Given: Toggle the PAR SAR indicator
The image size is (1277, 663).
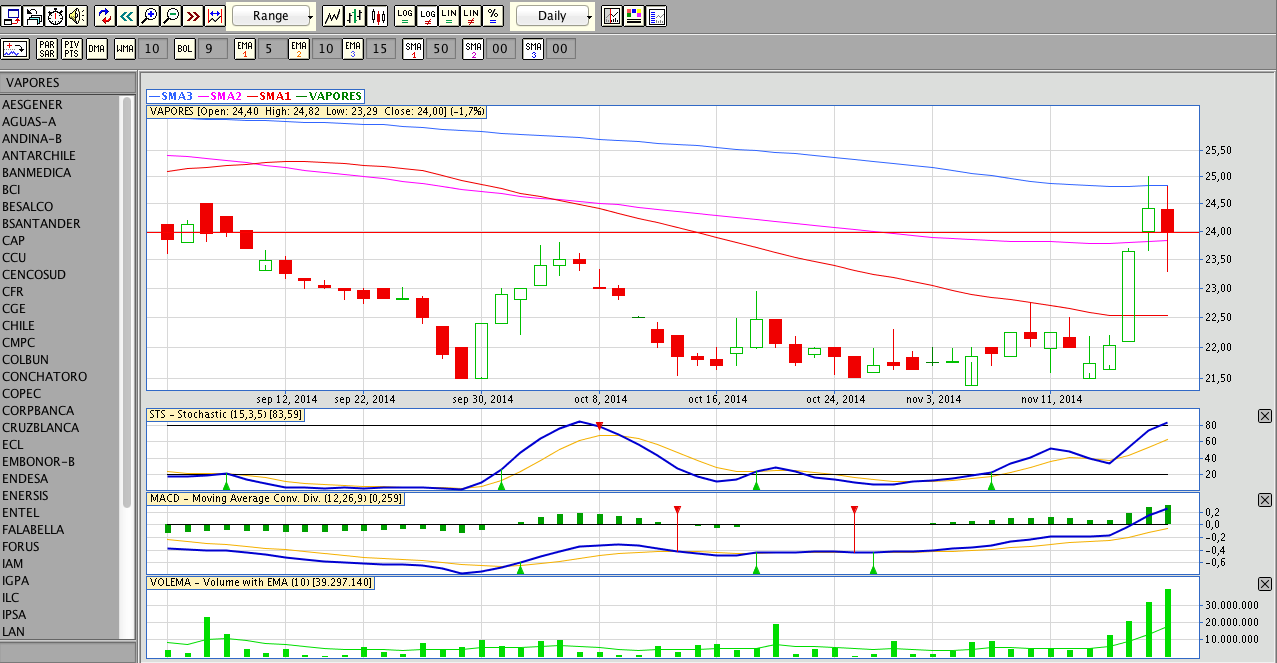Looking at the screenshot, I should (47, 48).
